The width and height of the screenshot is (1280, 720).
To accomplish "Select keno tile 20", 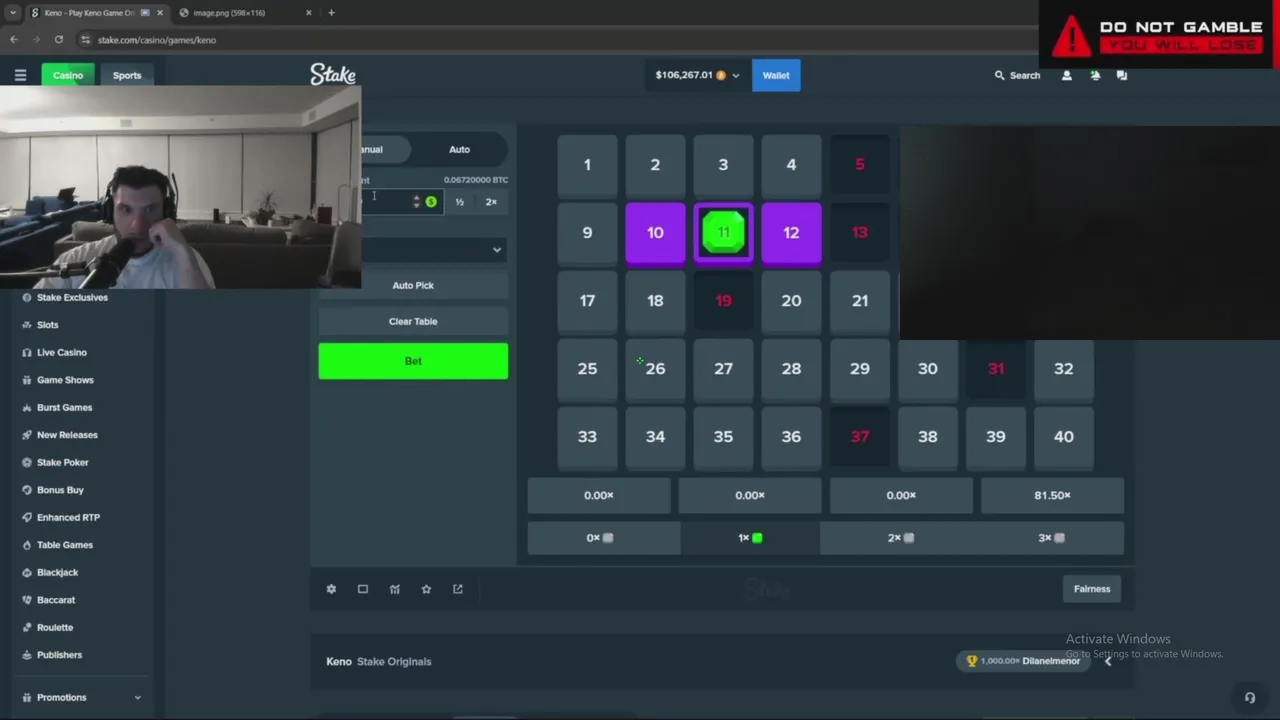I will [791, 301].
